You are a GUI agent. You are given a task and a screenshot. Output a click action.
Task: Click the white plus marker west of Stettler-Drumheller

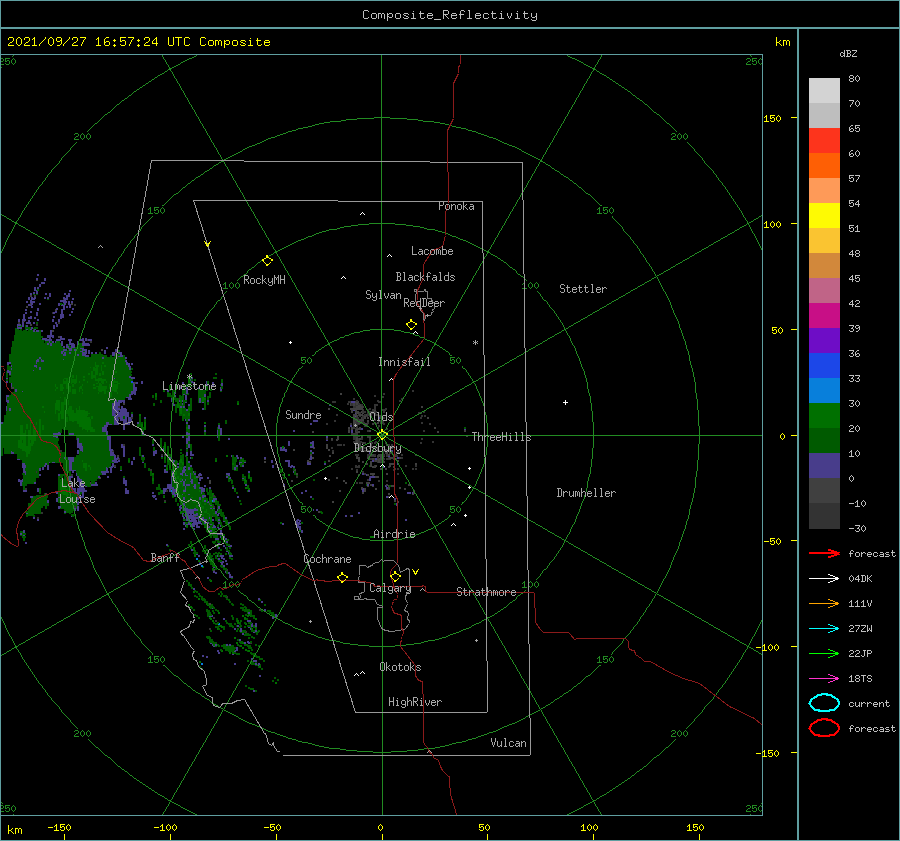pos(565,402)
